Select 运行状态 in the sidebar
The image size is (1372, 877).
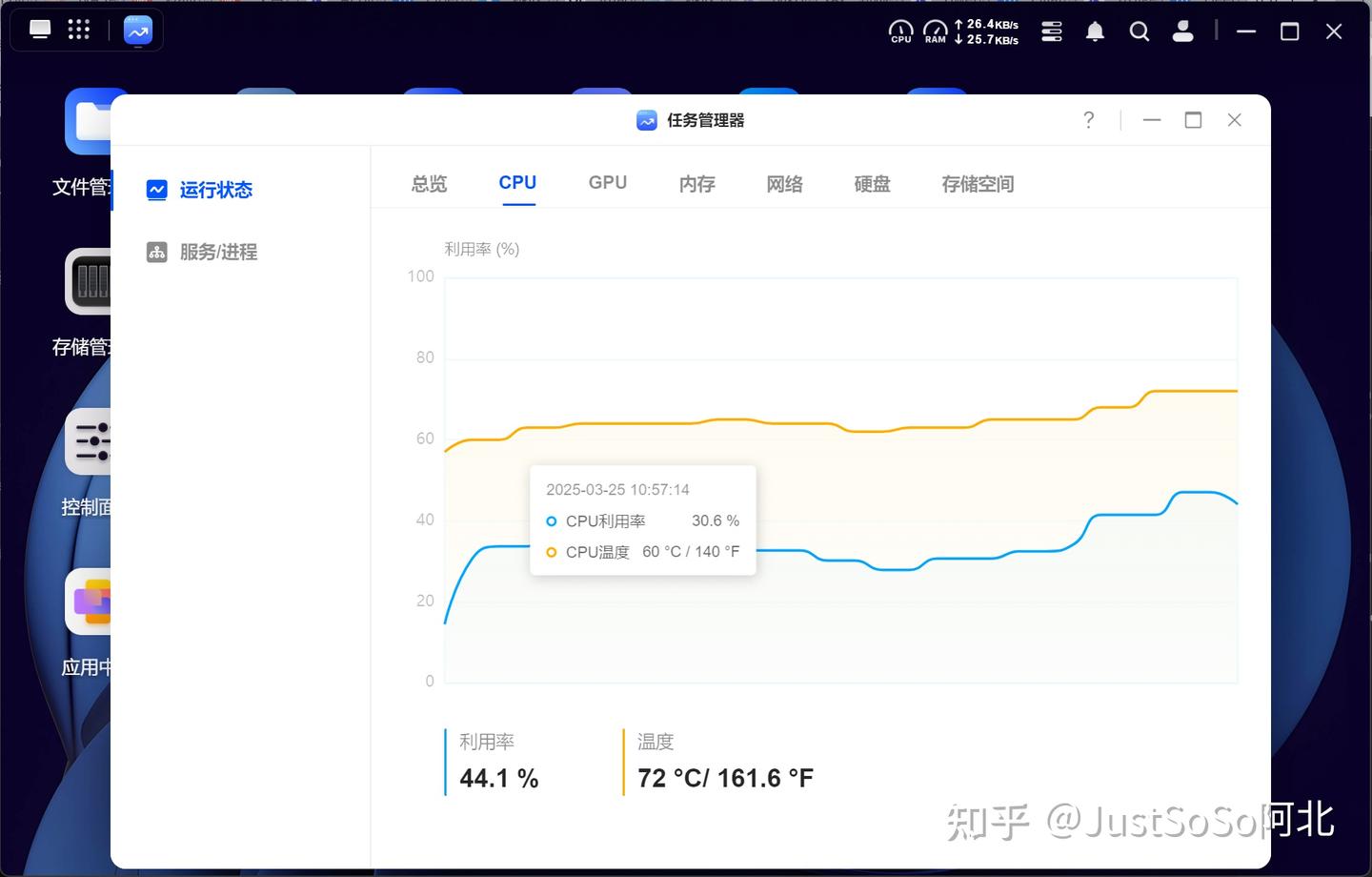coord(200,190)
